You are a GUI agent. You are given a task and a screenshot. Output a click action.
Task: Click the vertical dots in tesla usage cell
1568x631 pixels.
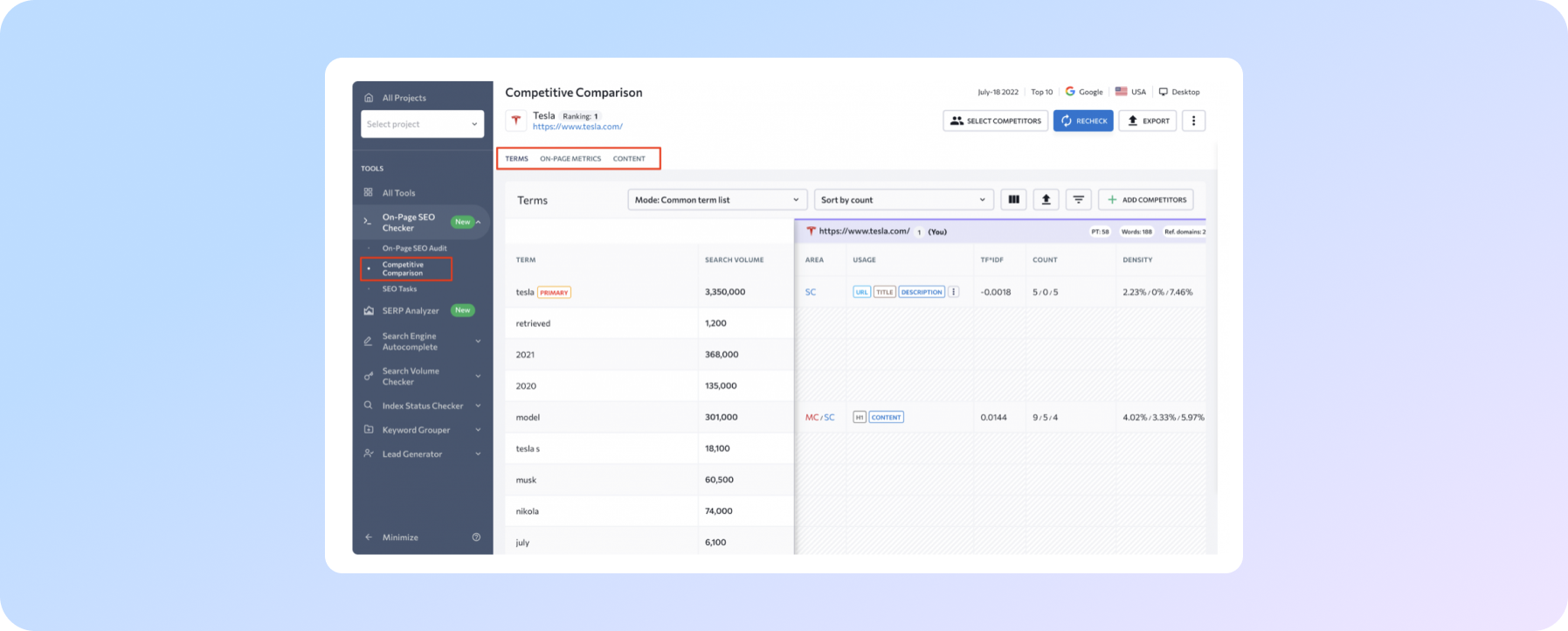click(x=954, y=292)
